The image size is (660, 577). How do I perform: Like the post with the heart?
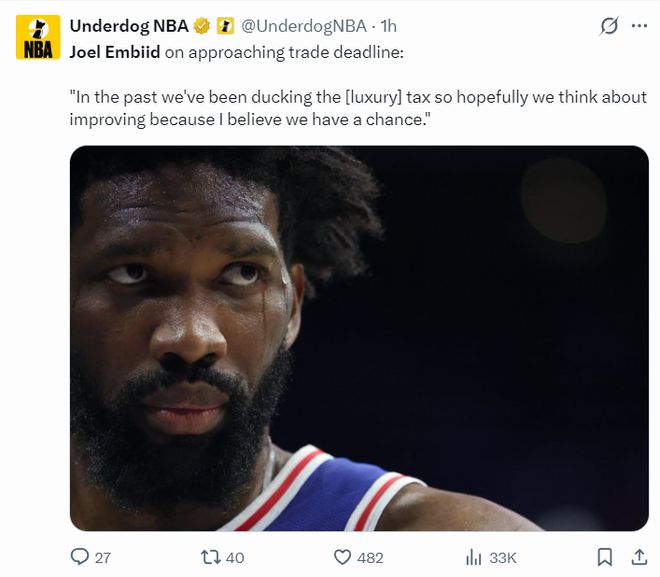click(343, 557)
